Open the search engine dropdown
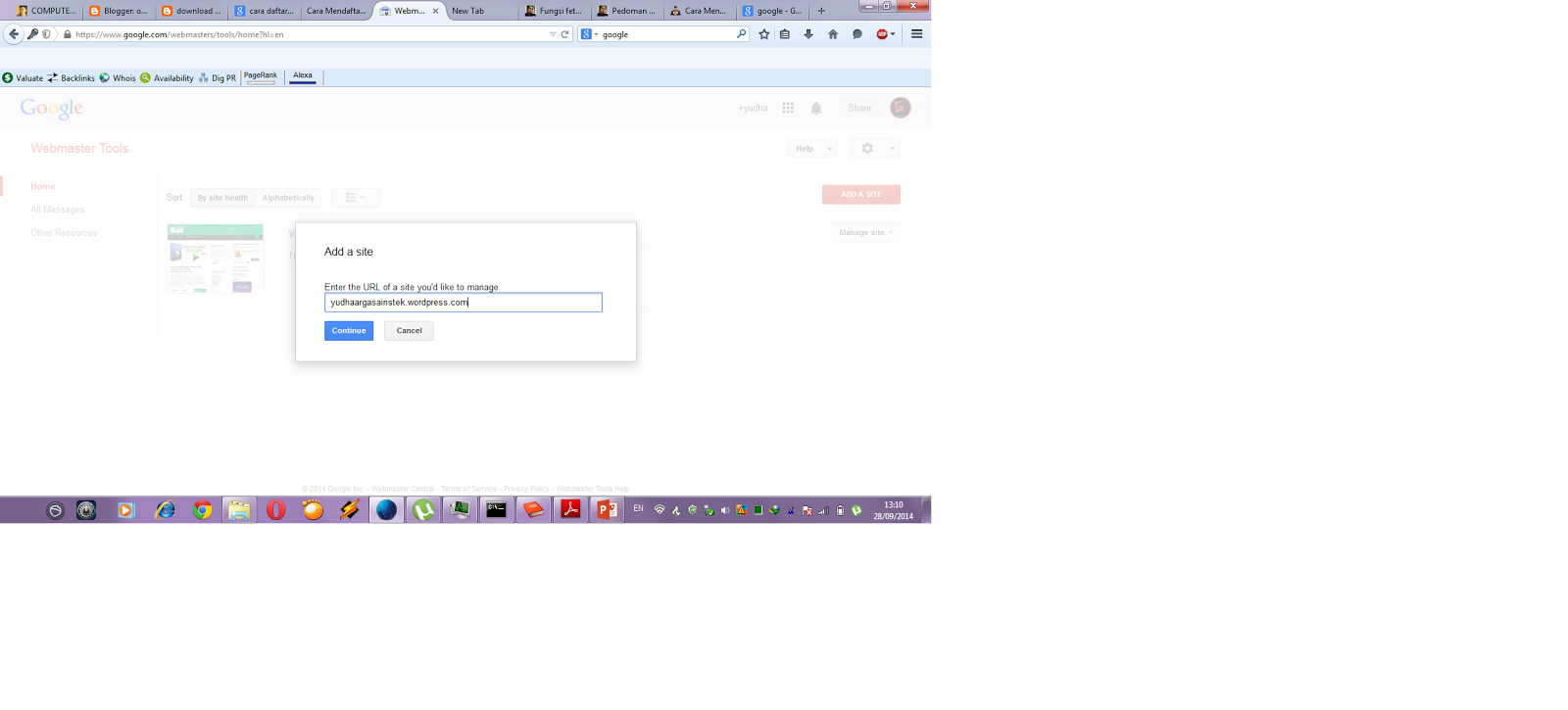 pos(589,34)
